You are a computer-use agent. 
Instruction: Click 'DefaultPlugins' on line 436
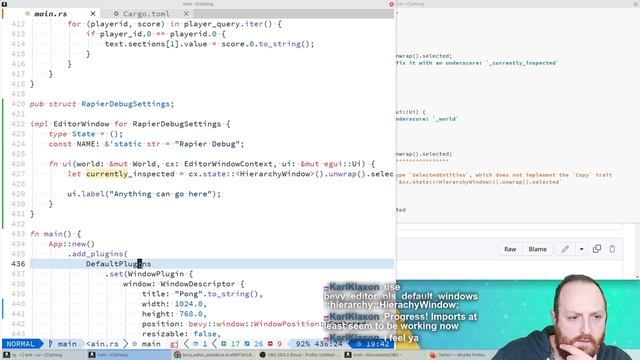point(118,264)
